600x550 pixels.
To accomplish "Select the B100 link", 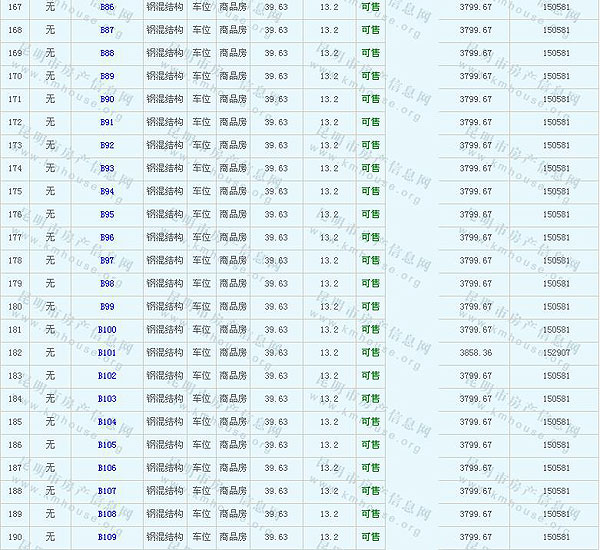I will pyautogui.click(x=107, y=329).
